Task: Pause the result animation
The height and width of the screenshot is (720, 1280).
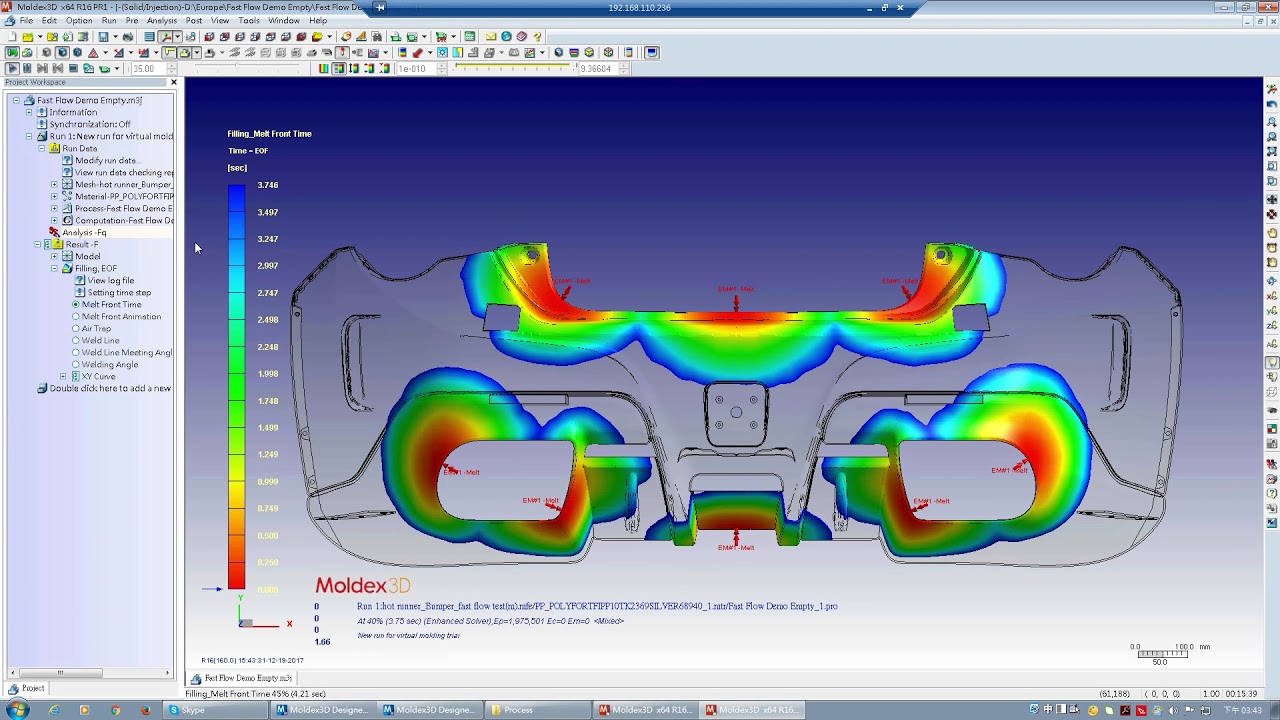Action: [x=27, y=68]
